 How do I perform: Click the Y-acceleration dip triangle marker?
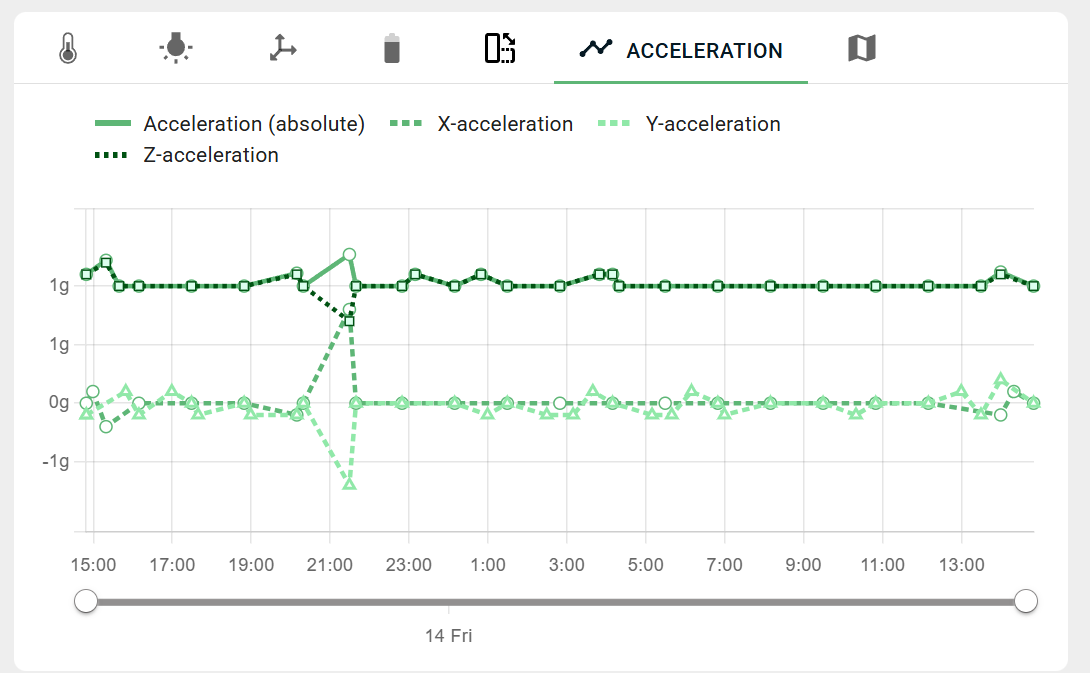point(347,485)
